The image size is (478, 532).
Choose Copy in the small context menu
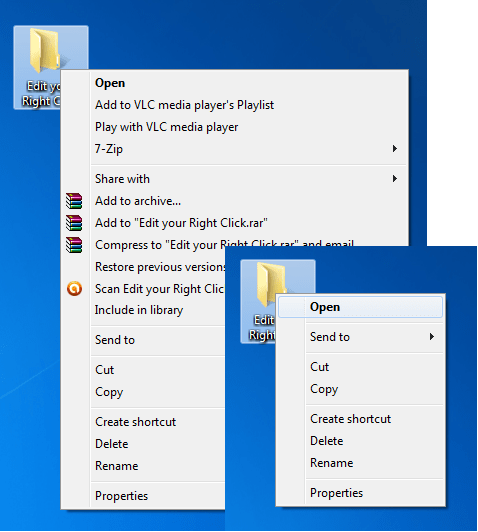pyautogui.click(x=324, y=389)
